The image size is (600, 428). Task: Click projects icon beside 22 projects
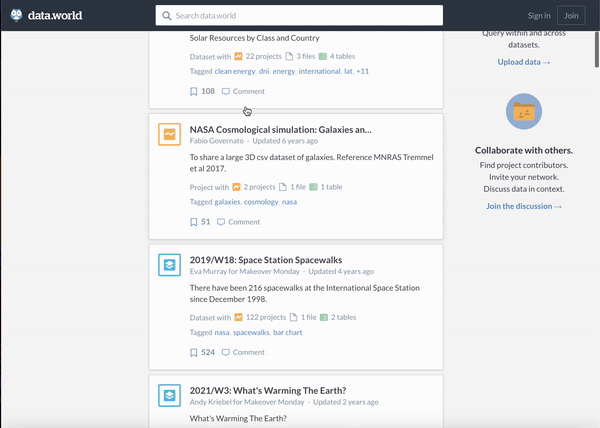click(x=238, y=56)
